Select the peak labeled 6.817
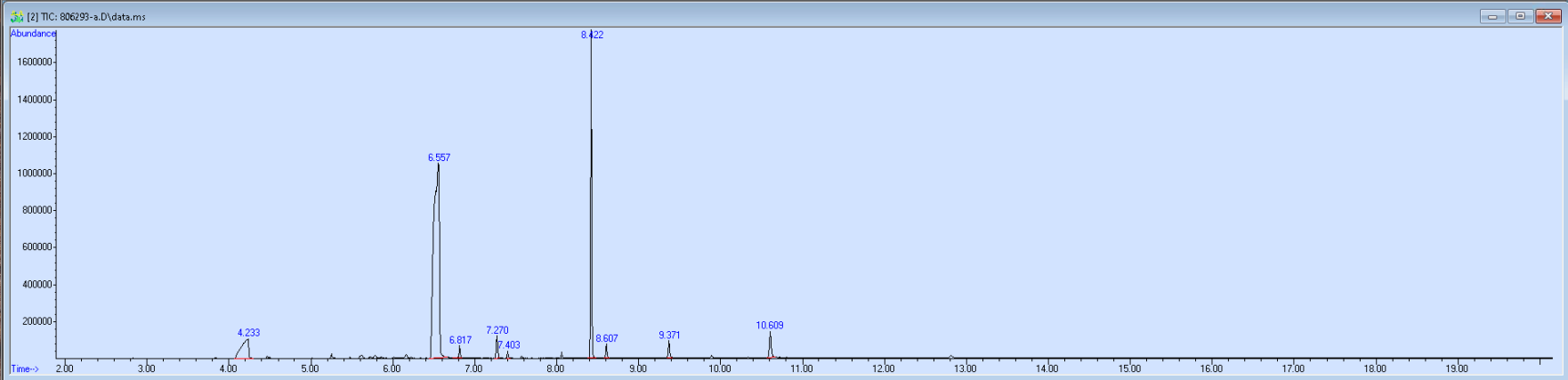Image resolution: width=1568 pixels, height=380 pixels. coord(460,340)
